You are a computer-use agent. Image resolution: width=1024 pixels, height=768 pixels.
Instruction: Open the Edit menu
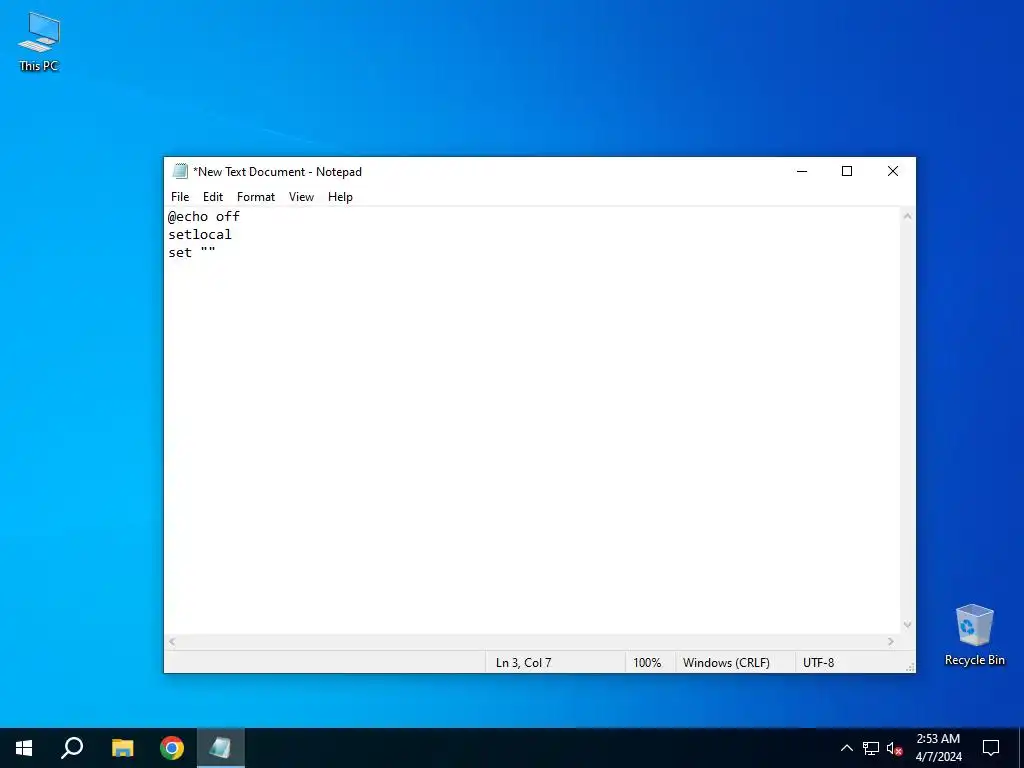pos(213,197)
